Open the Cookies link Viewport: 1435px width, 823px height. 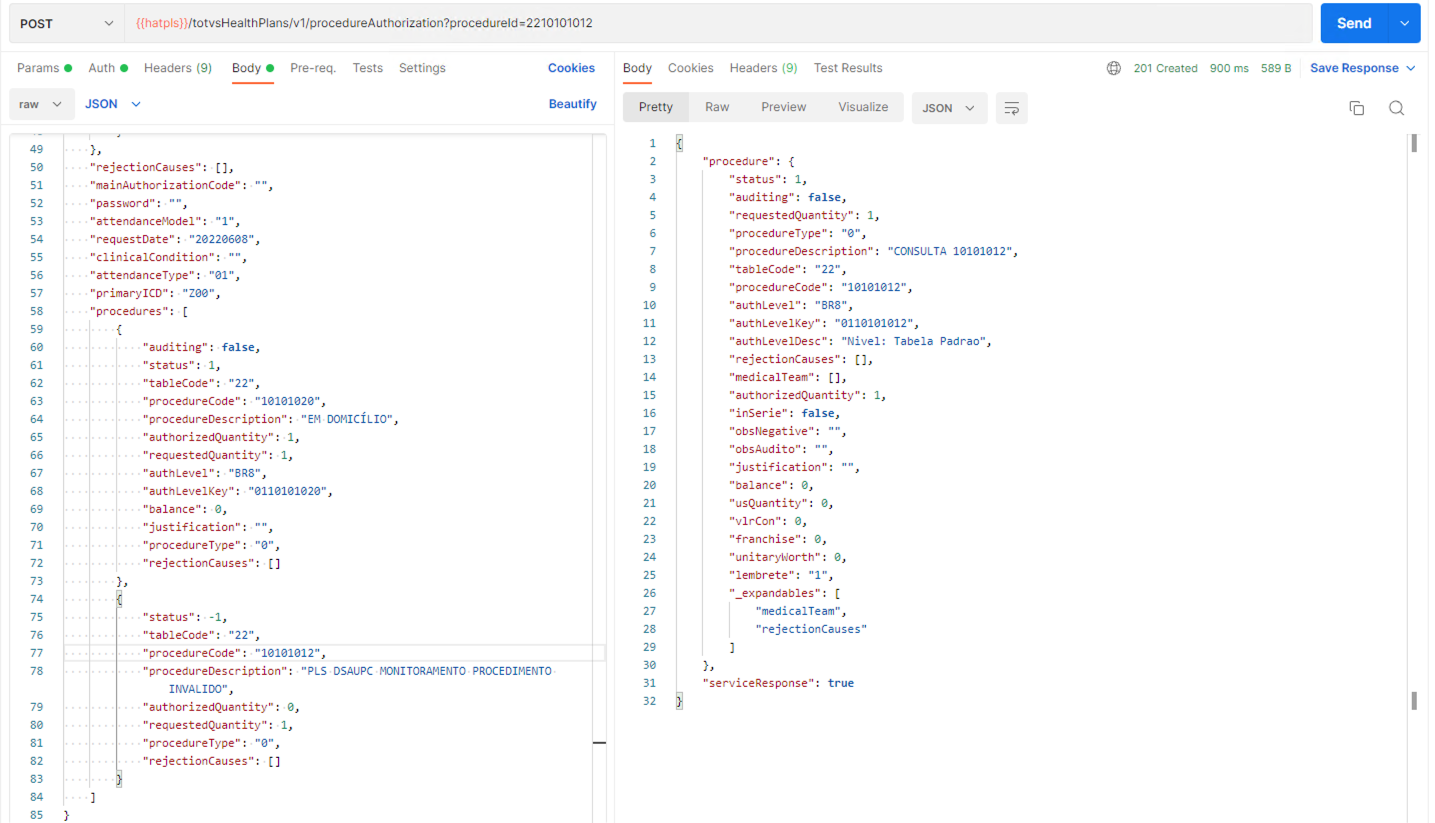click(571, 68)
